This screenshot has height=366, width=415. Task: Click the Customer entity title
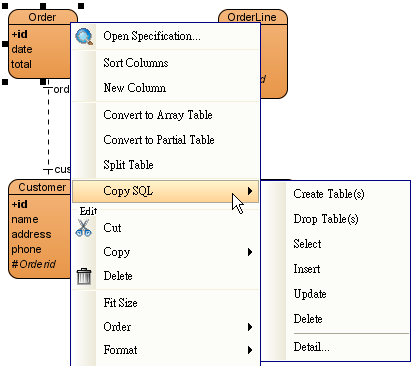point(42,187)
